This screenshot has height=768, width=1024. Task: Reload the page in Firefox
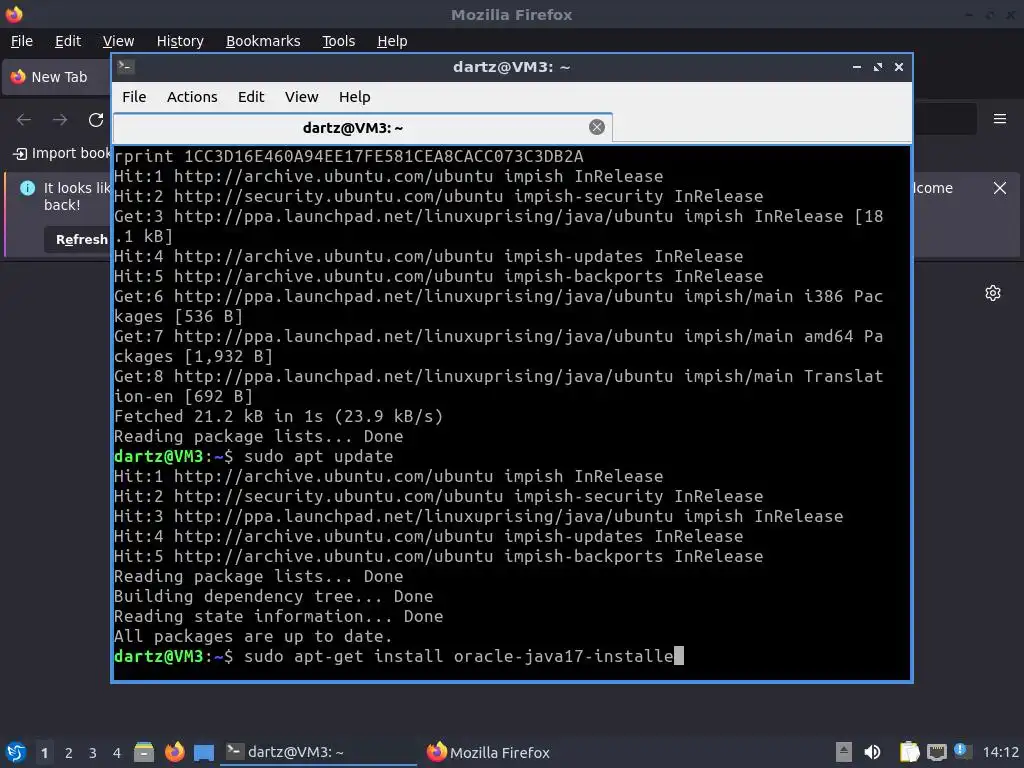[96, 120]
